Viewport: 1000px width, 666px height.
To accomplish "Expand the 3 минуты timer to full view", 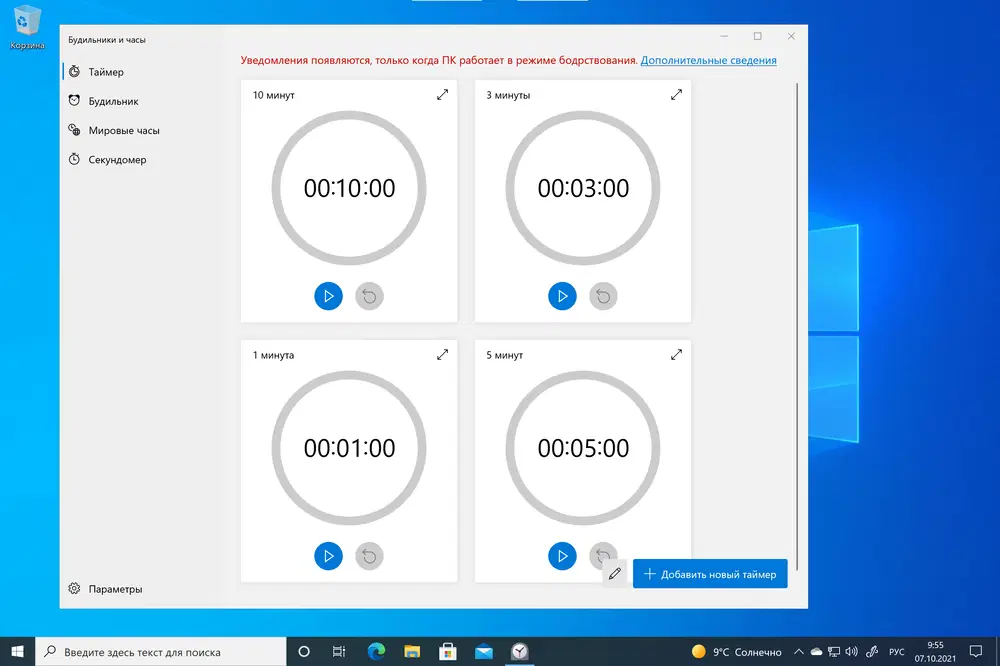I will pos(677,94).
